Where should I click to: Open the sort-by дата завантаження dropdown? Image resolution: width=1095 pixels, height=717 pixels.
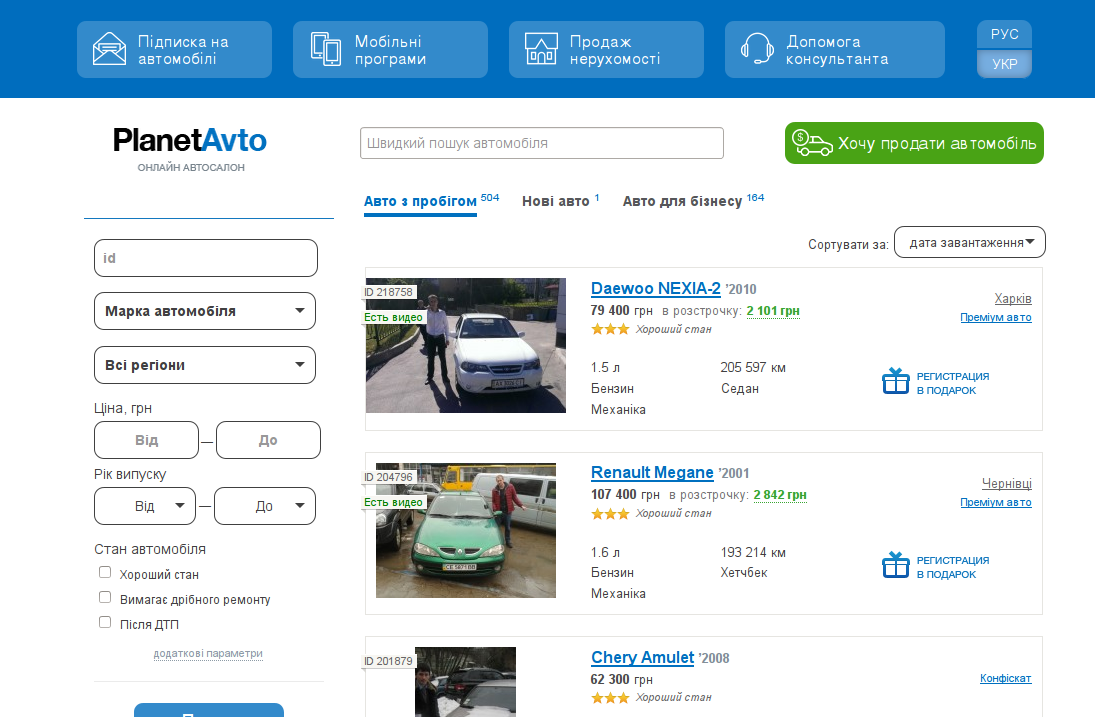969,243
